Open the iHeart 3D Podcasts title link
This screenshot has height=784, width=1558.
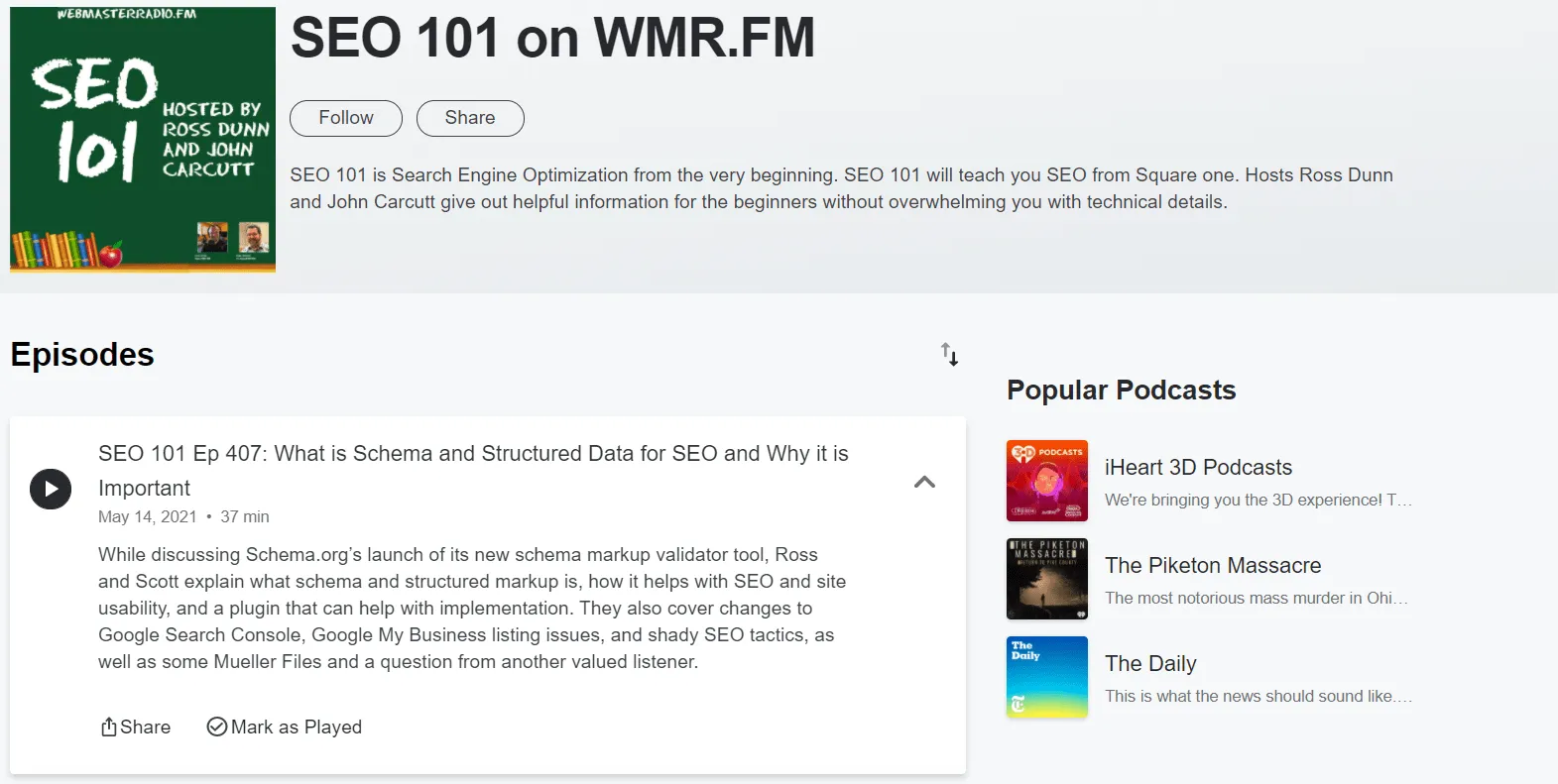coord(1198,468)
